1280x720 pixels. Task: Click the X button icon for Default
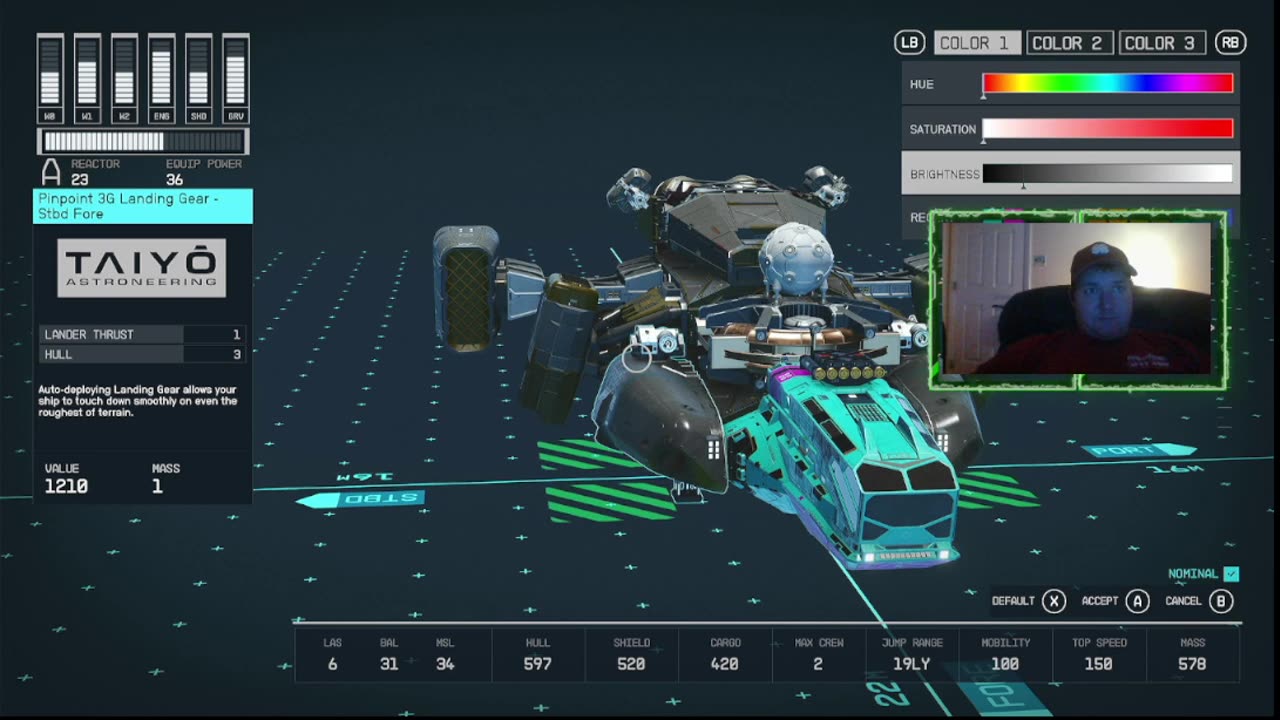pyautogui.click(x=1054, y=601)
